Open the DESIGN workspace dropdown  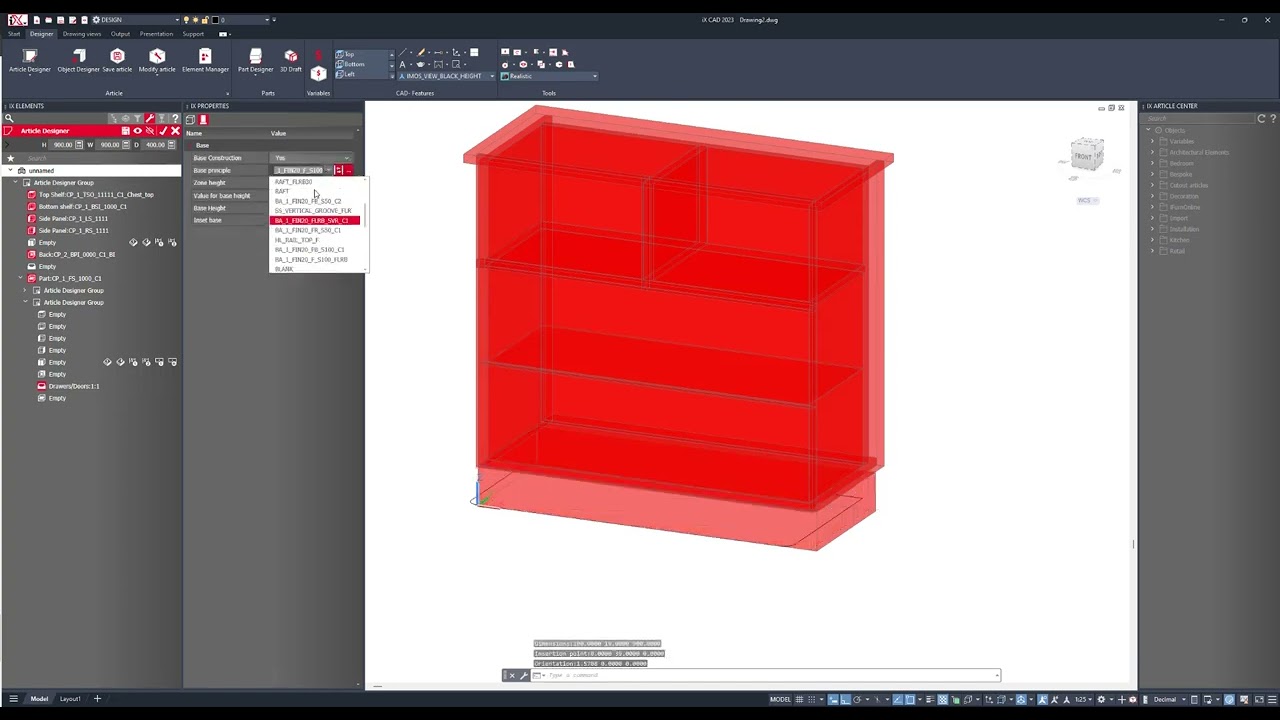point(136,20)
